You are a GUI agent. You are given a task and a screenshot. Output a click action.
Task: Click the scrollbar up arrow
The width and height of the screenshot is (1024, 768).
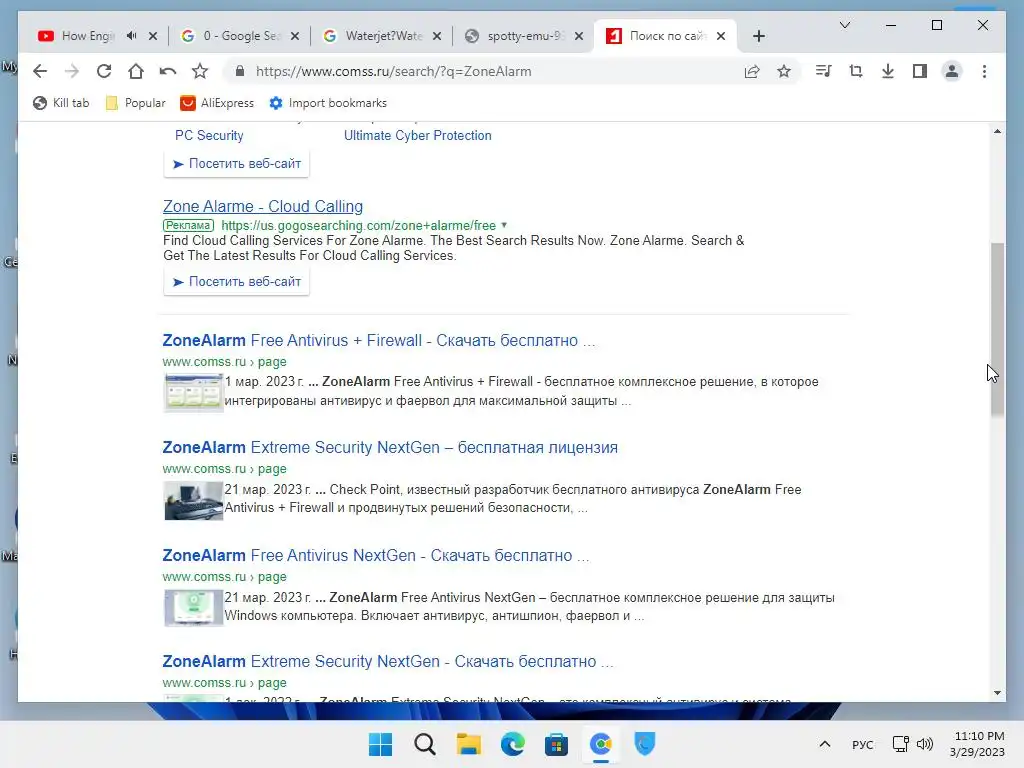(x=997, y=131)
